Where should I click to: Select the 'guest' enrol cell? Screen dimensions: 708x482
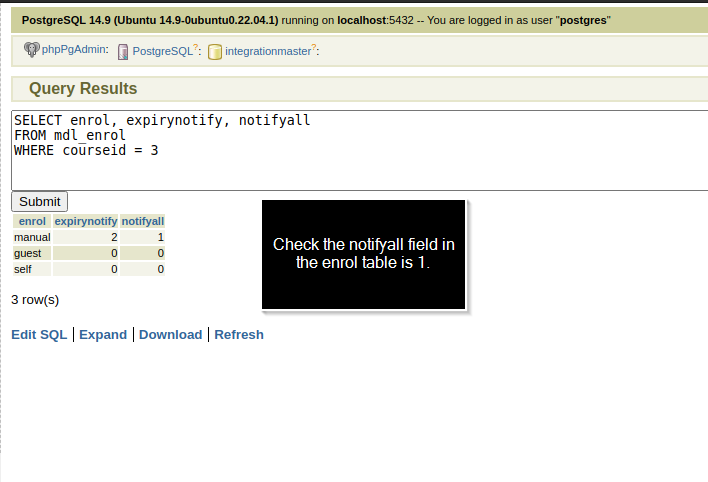click(32, 253)
